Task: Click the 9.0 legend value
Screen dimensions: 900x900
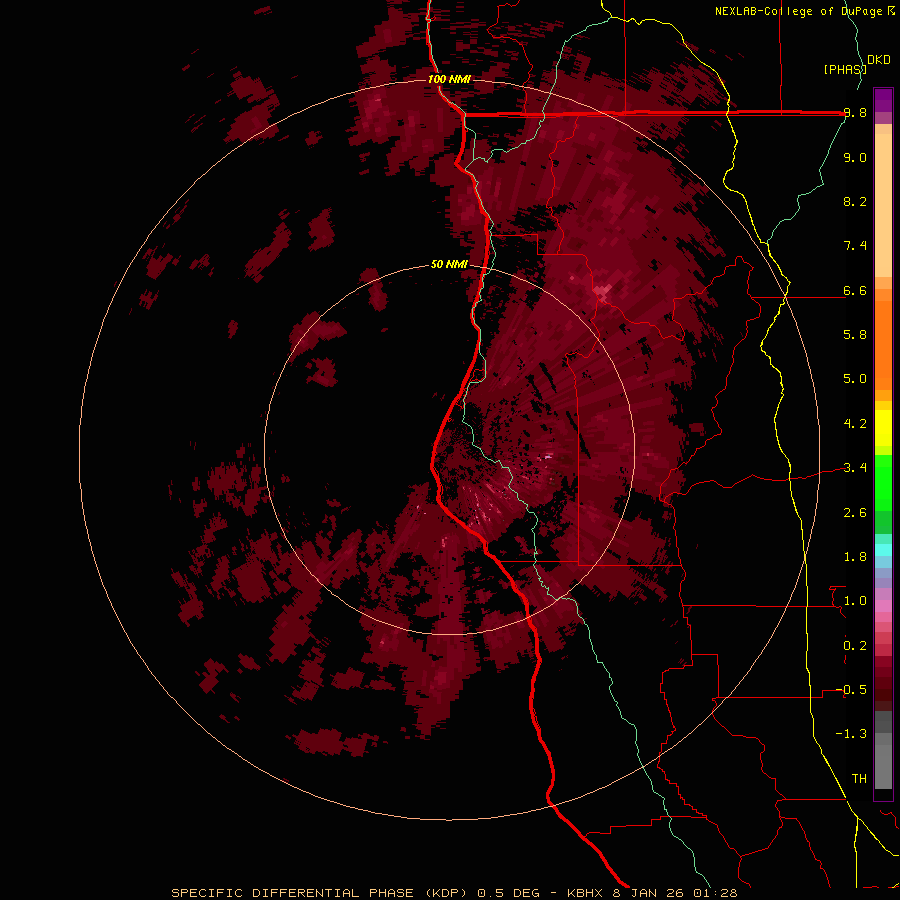Action: [x=855, y=157]
